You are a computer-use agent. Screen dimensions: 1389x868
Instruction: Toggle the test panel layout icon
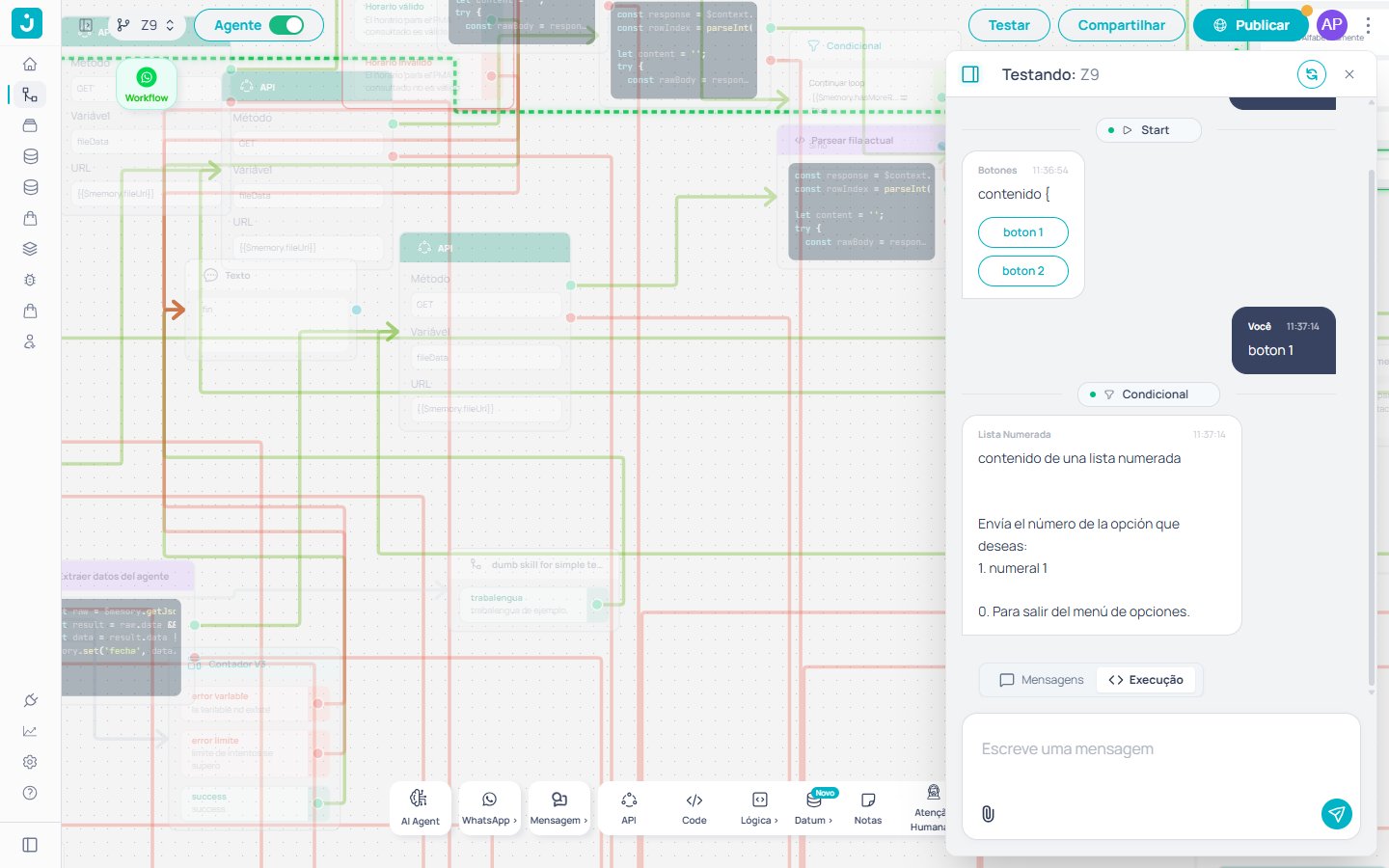970,74
